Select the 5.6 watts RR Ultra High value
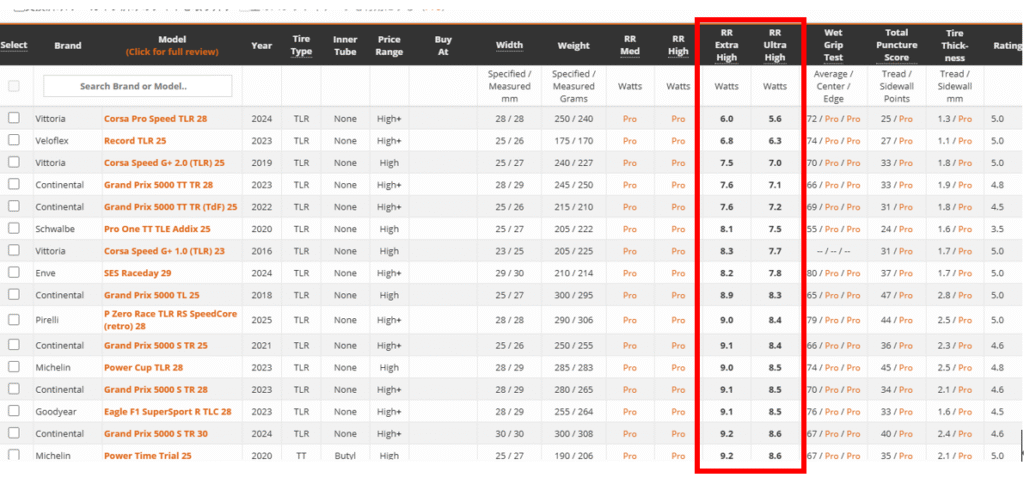Image resolution: width=1024 pixels, height=478 pixels. (x=775, y=119)
